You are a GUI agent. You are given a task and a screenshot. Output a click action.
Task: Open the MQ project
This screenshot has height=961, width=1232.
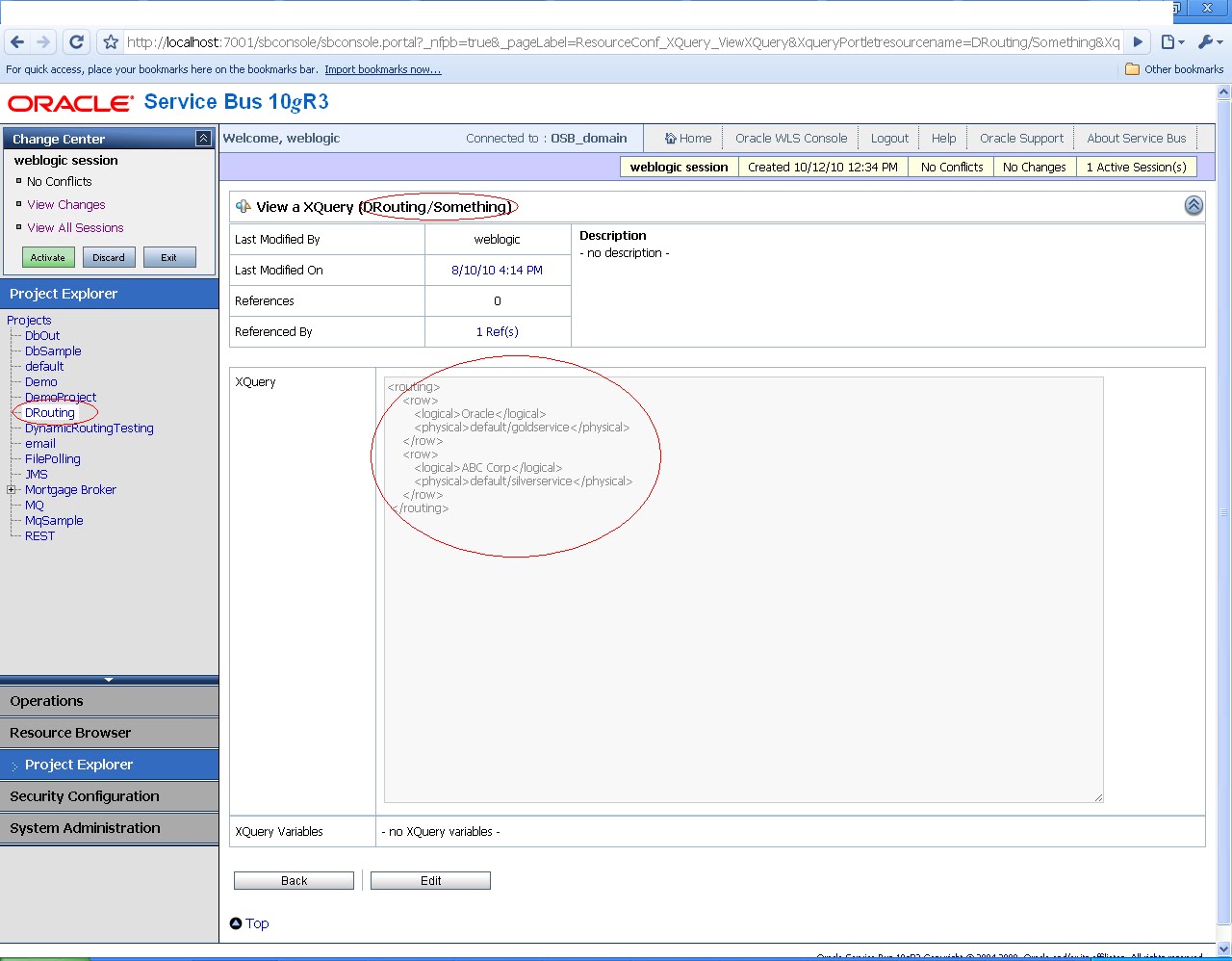(35, 506)
